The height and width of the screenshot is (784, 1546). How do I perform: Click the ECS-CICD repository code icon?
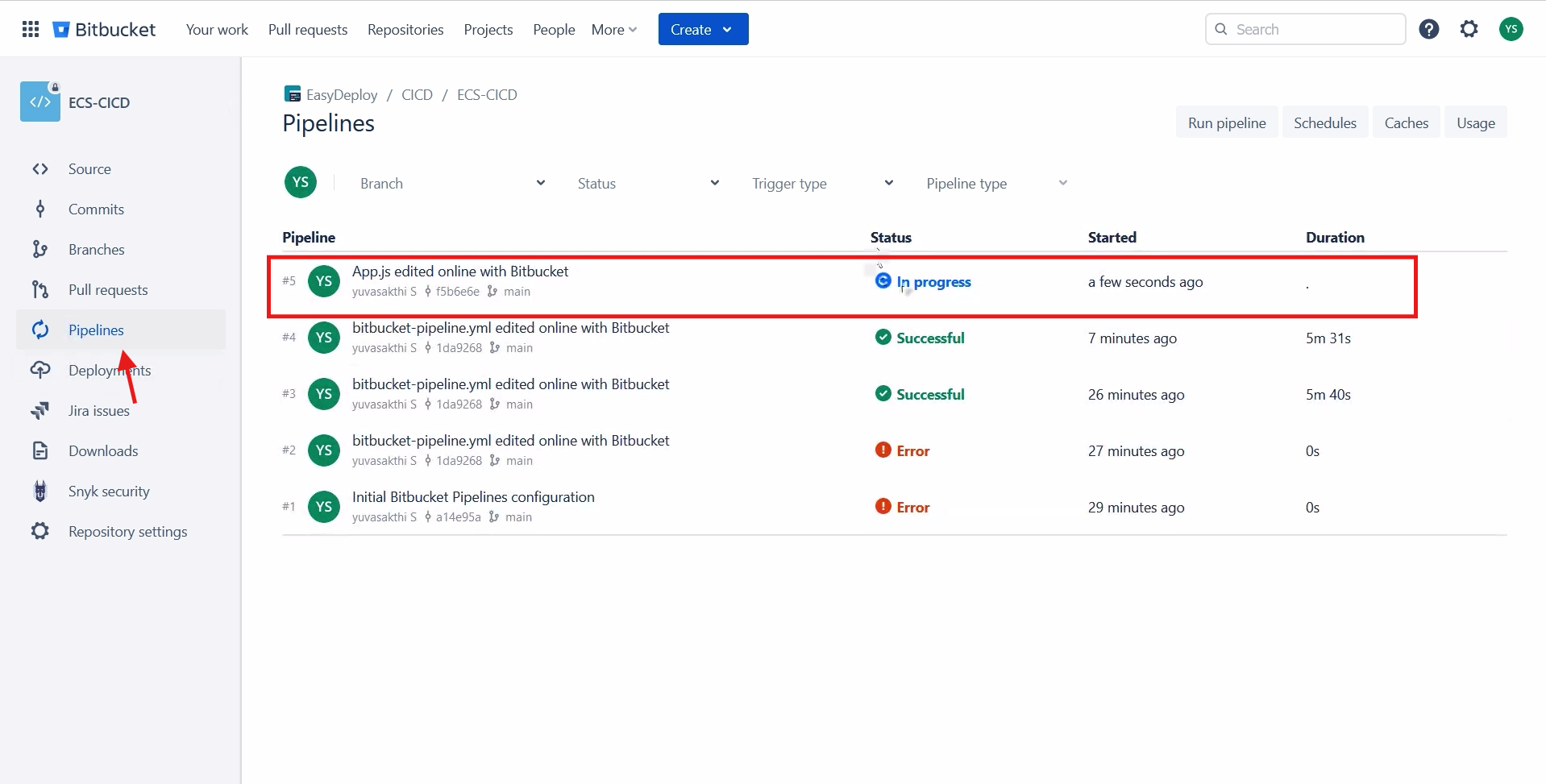[40, 102]
